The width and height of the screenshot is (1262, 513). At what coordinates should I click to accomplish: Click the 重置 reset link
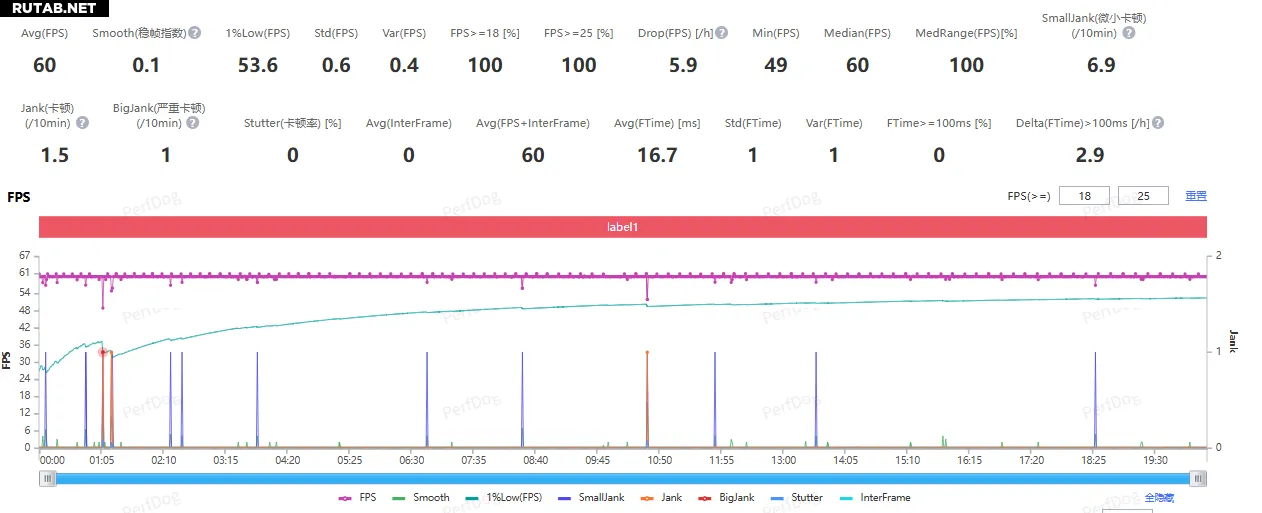click(x=1195, y=196)
